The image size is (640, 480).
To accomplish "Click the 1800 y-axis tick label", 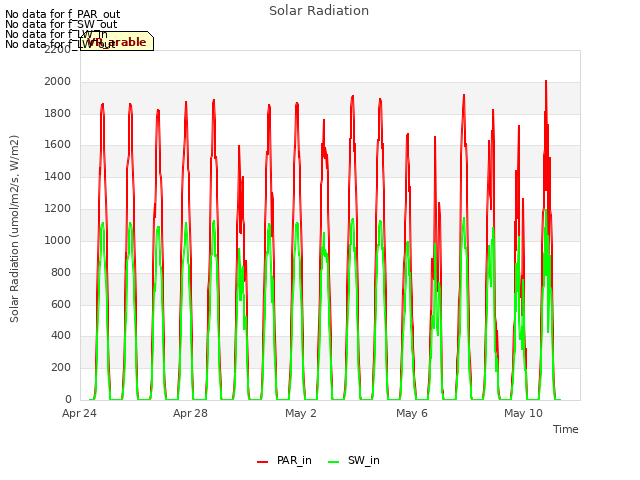I will [58, 113].
